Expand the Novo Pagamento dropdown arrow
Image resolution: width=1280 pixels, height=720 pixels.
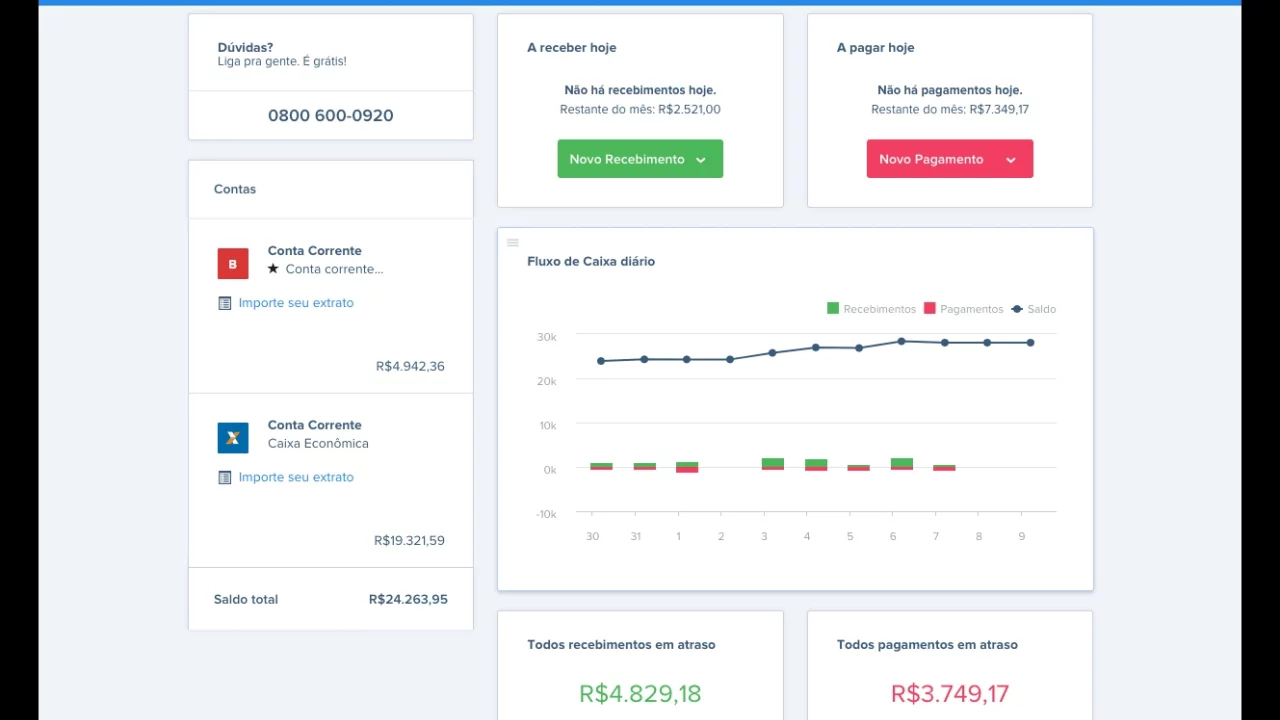click(x=1011, y=160)
